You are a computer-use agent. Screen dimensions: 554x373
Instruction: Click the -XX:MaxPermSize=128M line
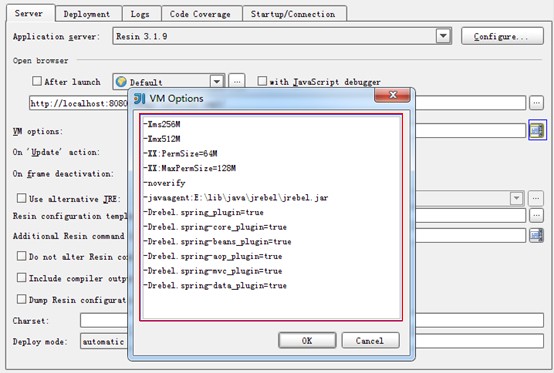189,168
